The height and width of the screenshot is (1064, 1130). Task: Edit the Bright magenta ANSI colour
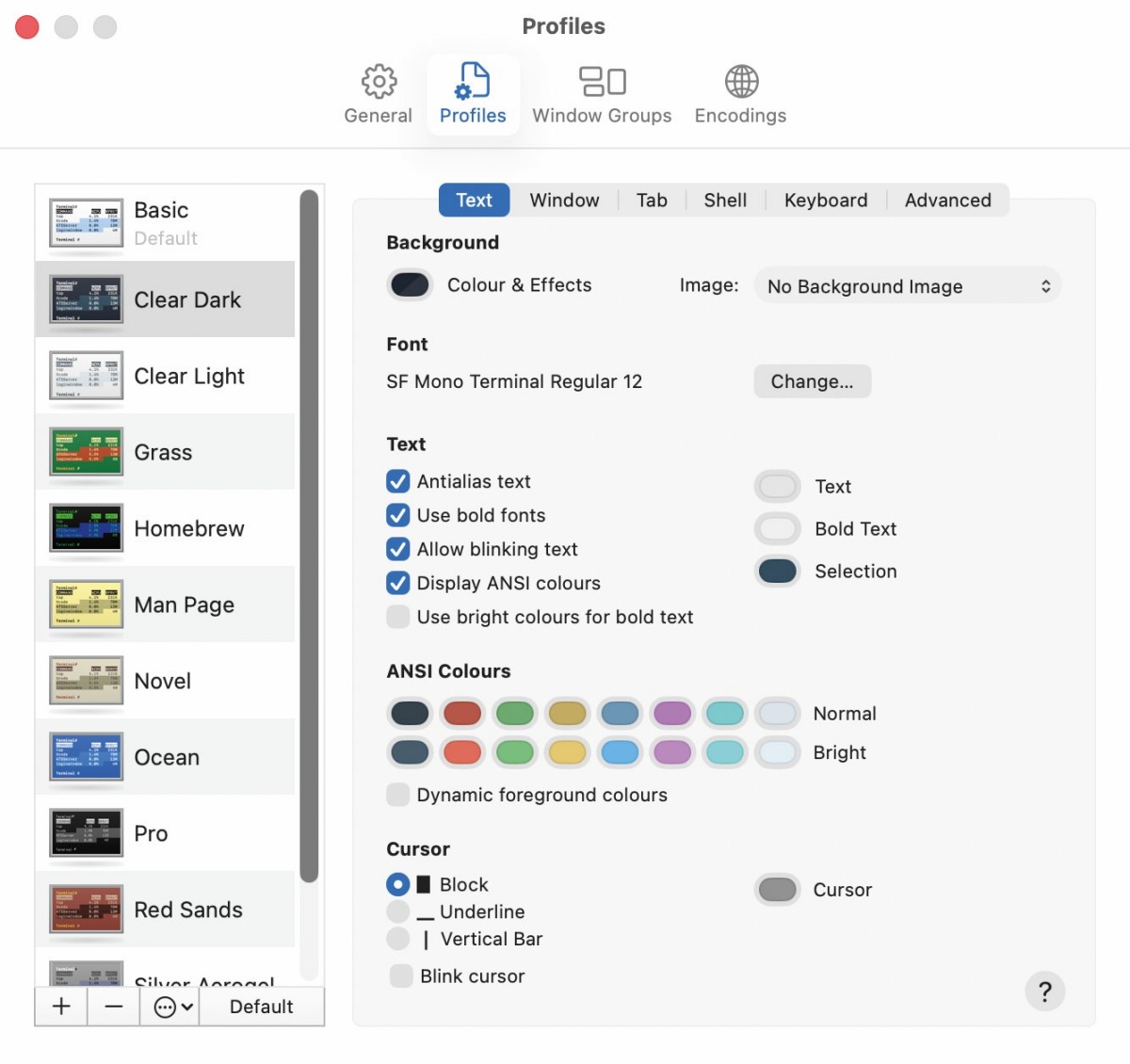[672, 751]
